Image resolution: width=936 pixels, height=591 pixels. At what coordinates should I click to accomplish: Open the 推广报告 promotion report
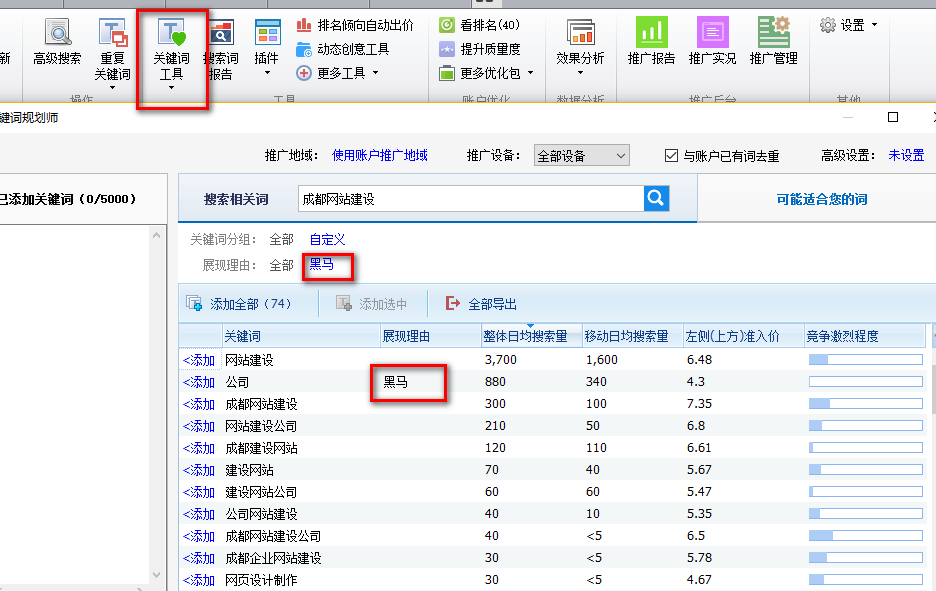coord(651,43)
